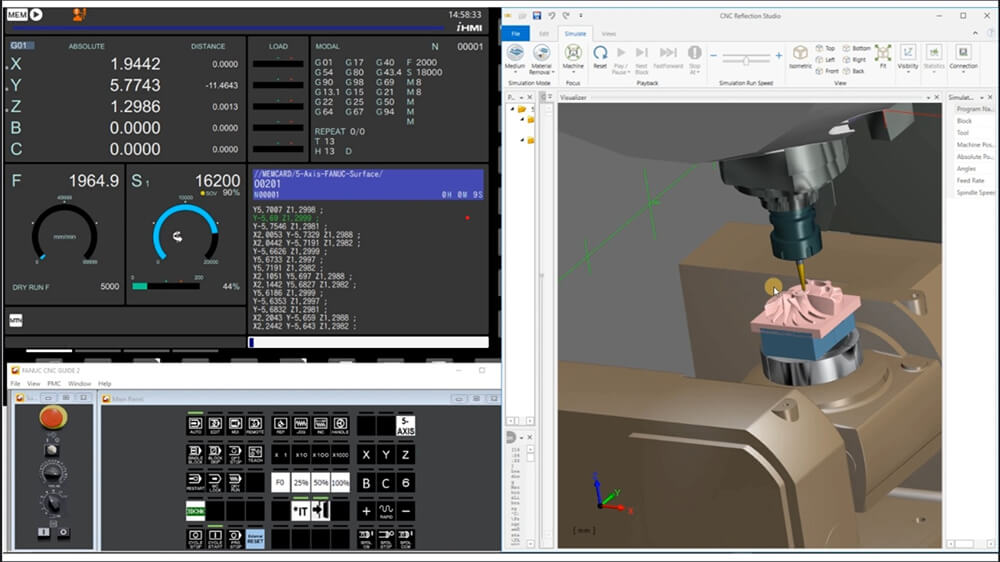
Task: Select the 25% feed override button
Action: [299, 482]
